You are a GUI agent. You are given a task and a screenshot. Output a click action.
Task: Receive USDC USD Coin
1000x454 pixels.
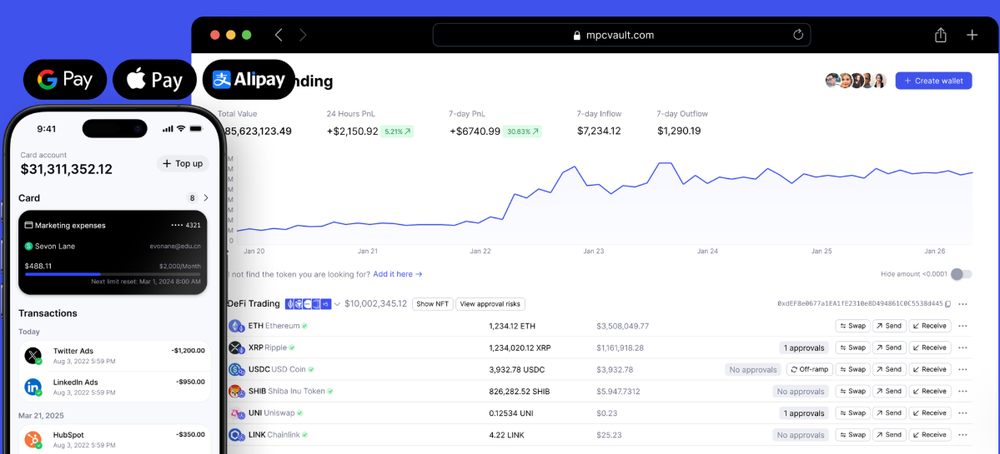coord(930,369)
